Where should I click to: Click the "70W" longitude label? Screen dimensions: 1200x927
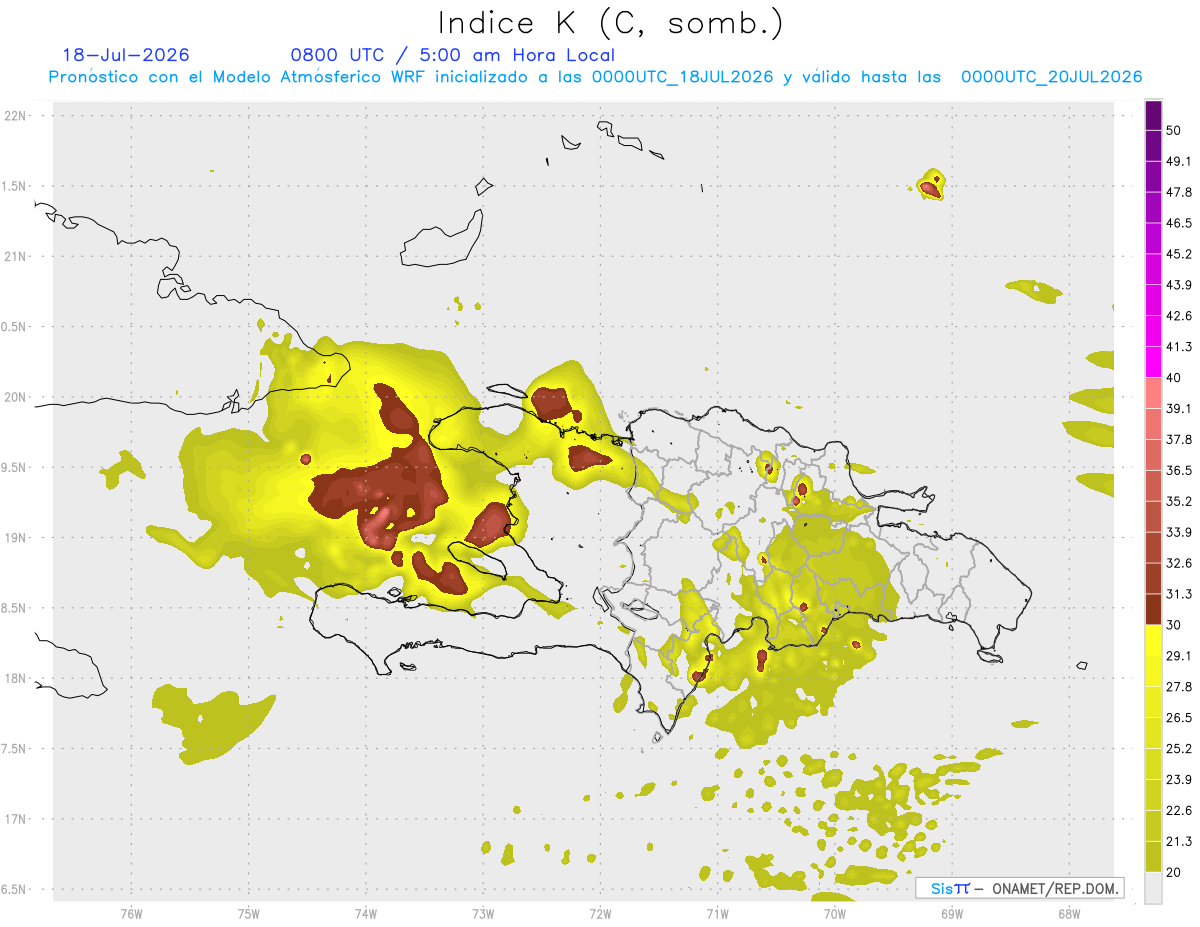point(834,913)
